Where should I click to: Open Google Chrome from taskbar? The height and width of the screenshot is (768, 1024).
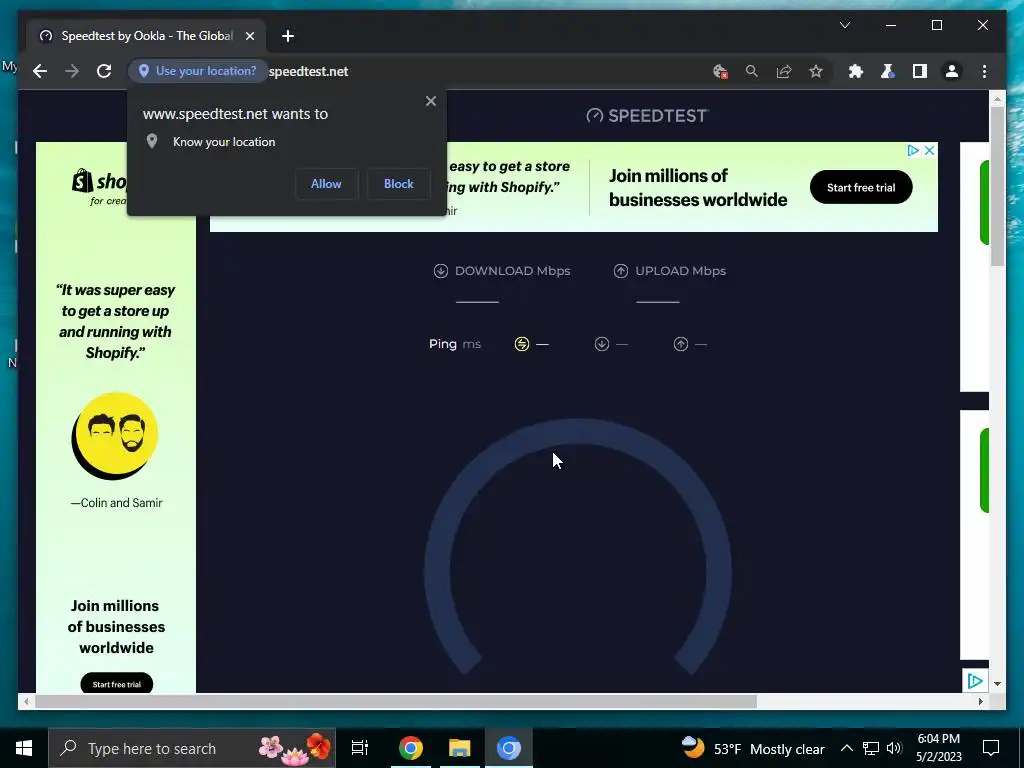(x=411, y=748)
